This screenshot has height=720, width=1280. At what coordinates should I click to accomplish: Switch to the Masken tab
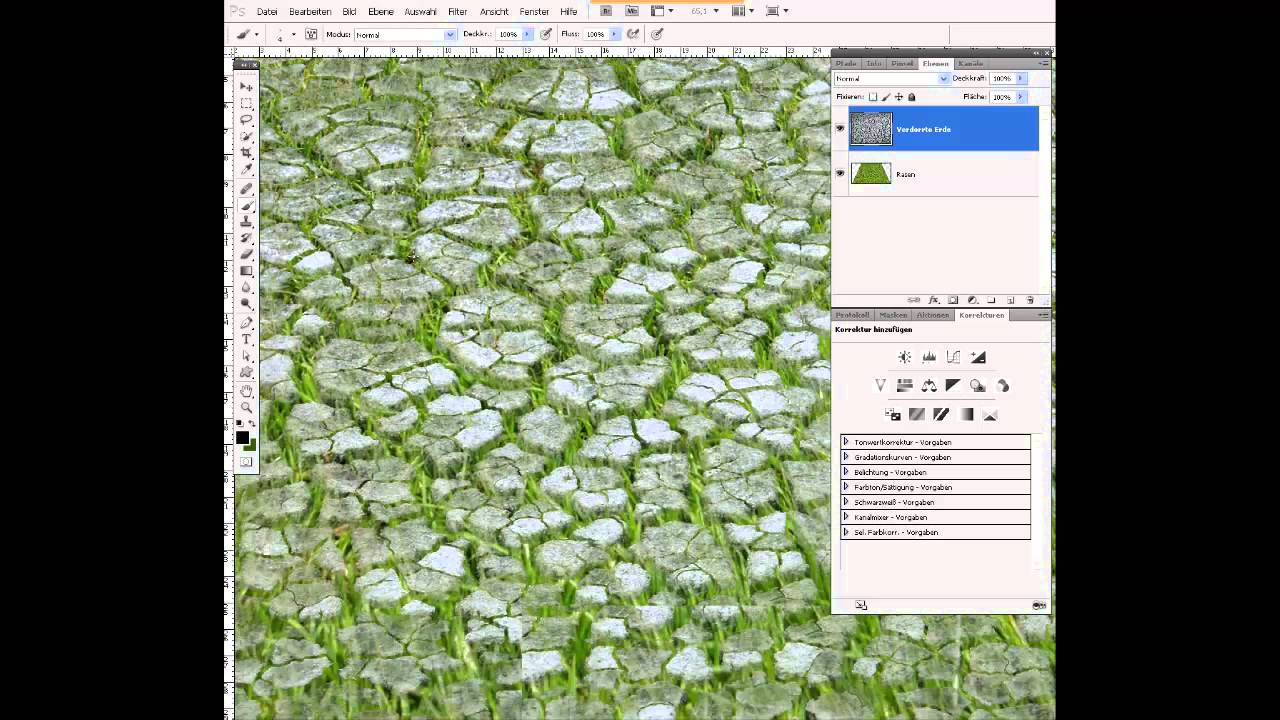[x=893, y=315]
